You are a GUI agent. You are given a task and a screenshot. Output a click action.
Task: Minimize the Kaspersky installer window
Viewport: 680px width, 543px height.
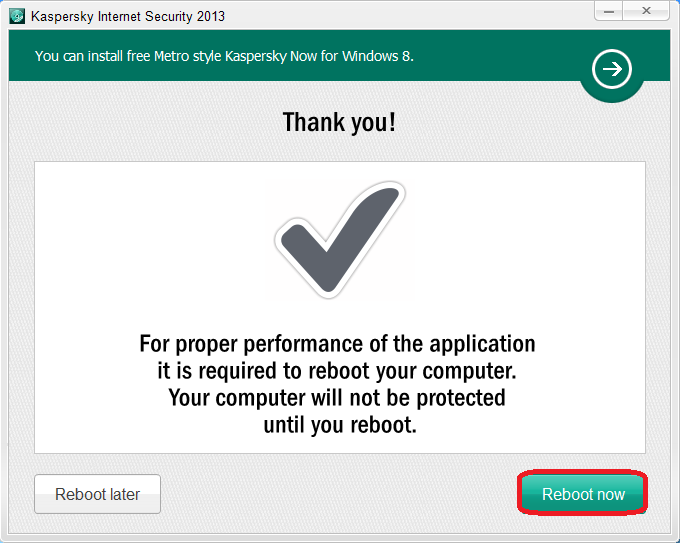(608, 11)
